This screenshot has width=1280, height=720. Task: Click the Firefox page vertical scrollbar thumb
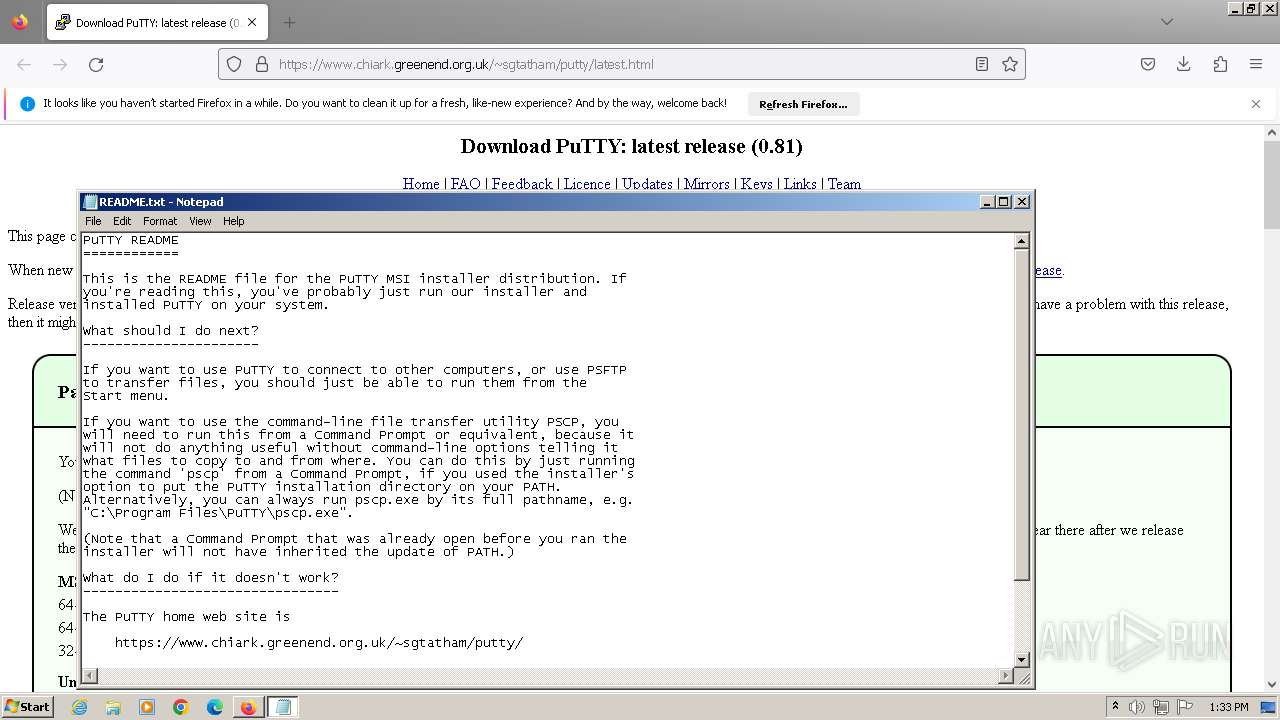(x=1272, y=186)
